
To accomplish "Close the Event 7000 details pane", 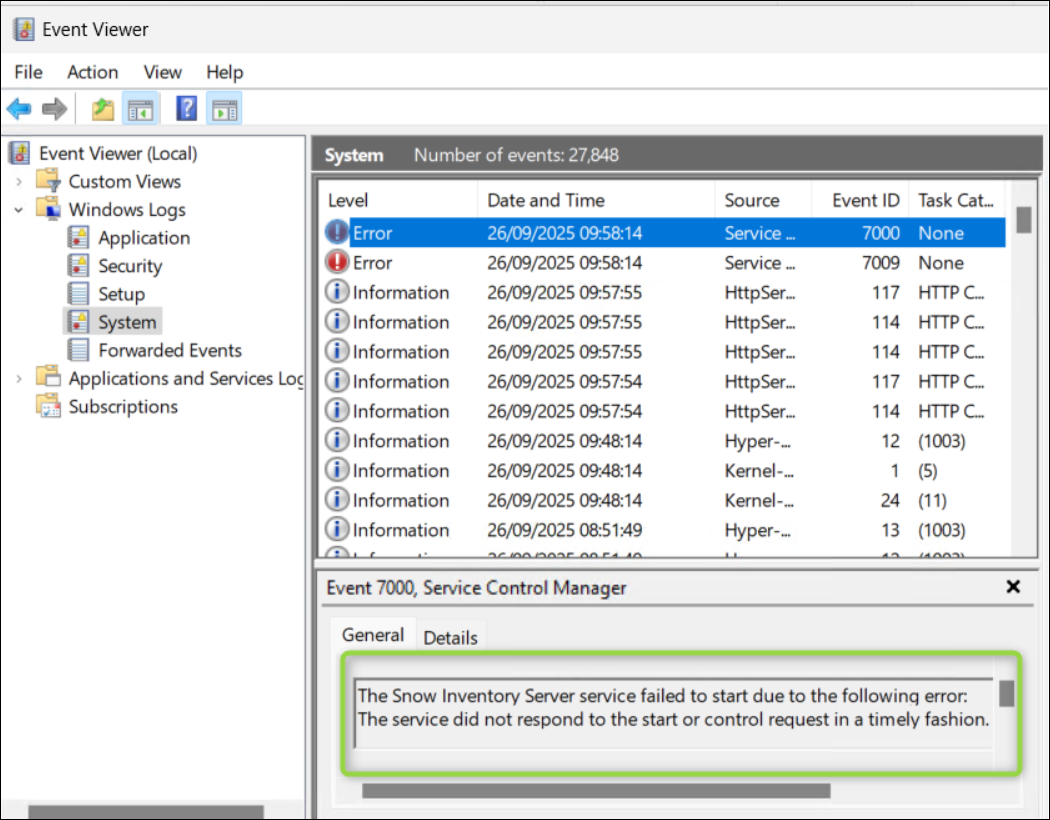I will [x=1013, y=587].
